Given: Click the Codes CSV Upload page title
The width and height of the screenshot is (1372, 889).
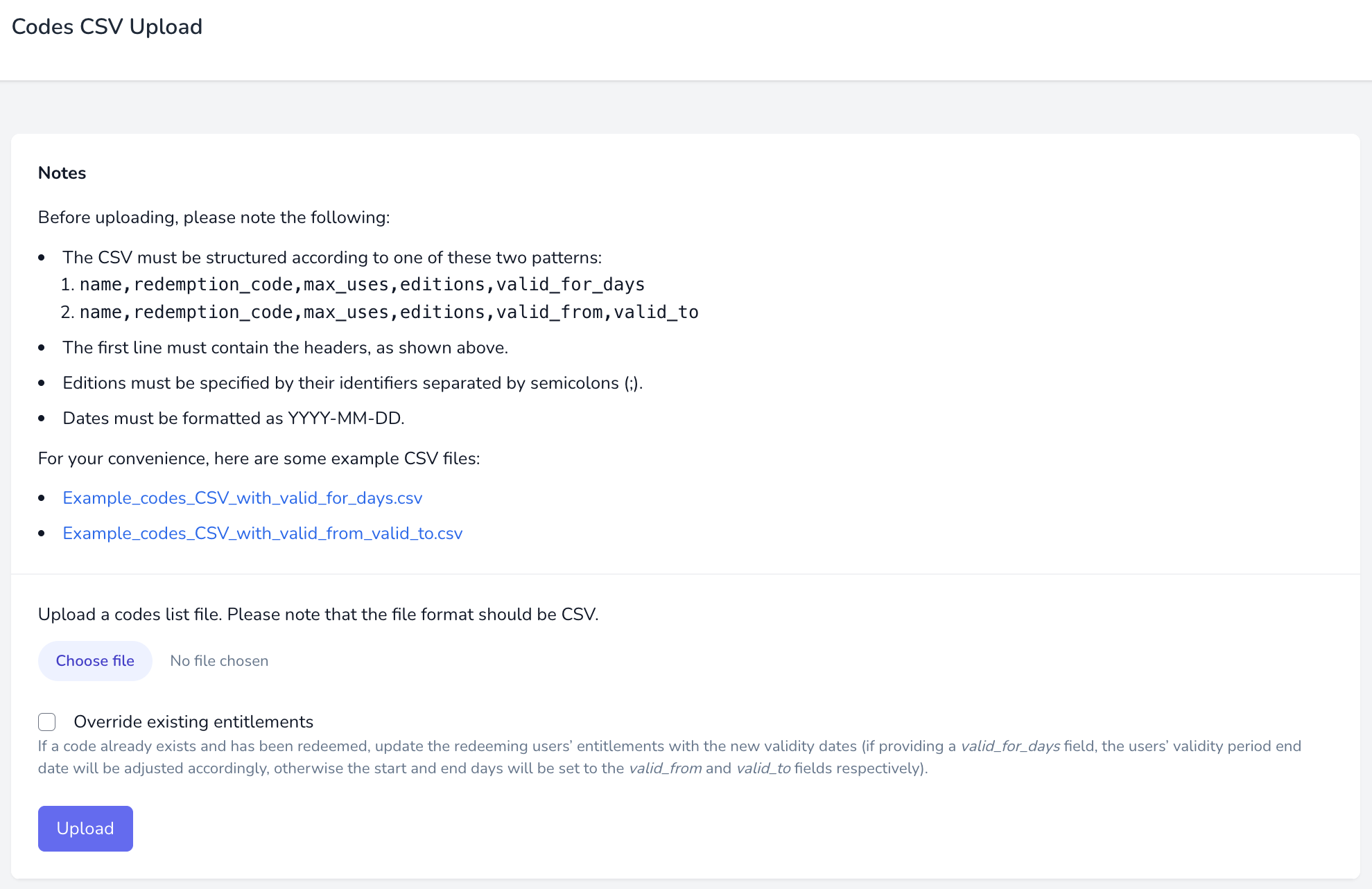Looking at the screenshot, I should (107, 27).
